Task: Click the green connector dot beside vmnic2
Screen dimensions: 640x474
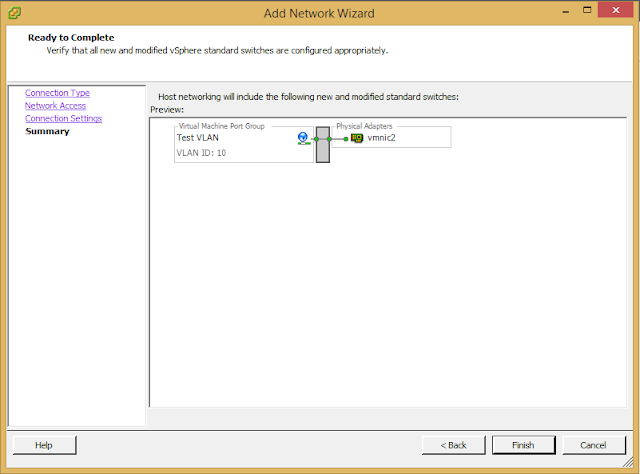Action: (346, 139)
